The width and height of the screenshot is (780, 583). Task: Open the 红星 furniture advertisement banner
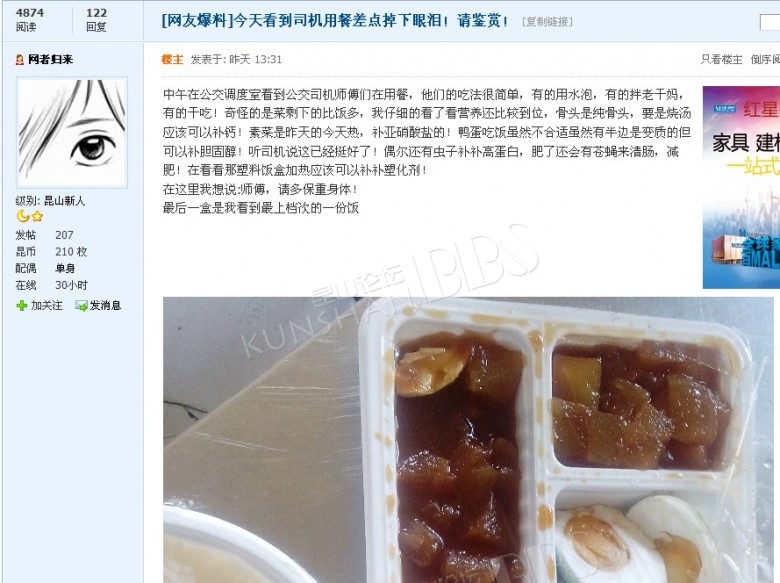(741, 187)
